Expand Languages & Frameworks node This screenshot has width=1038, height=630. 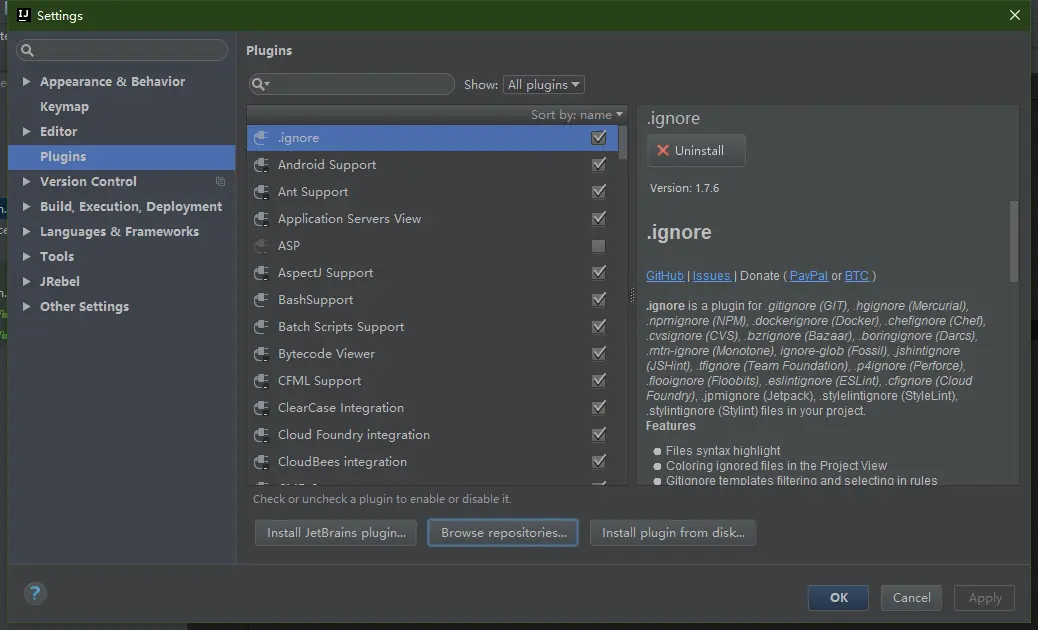[x=26, y=232]
